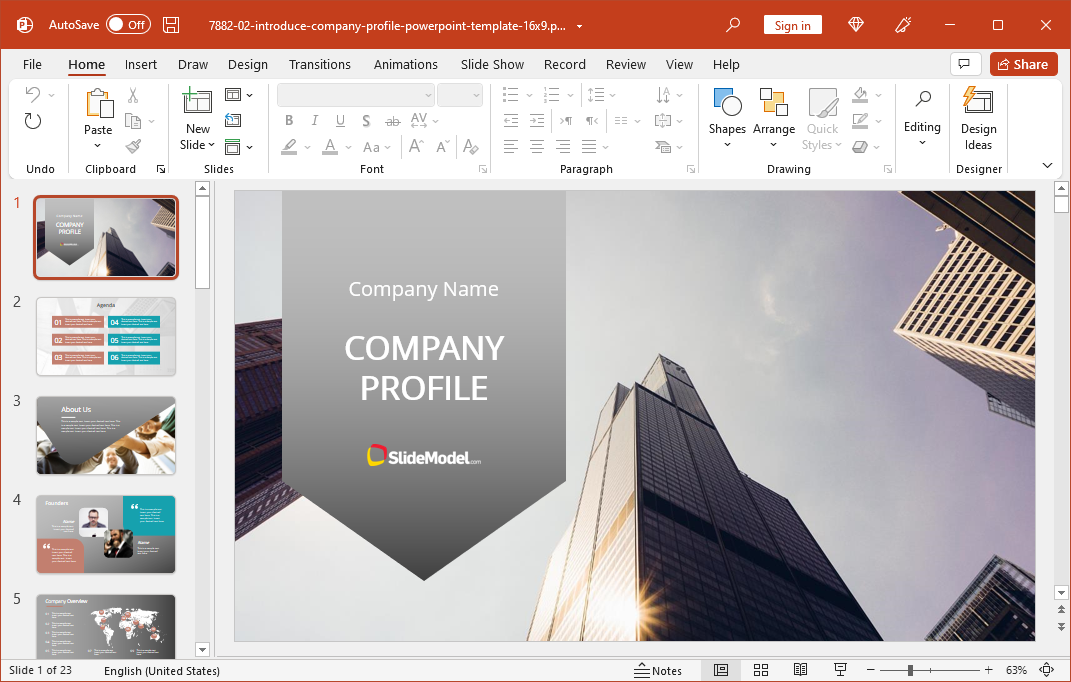
Task: Switch to the Design ribbon tab
Action: (x=247, y=64)
